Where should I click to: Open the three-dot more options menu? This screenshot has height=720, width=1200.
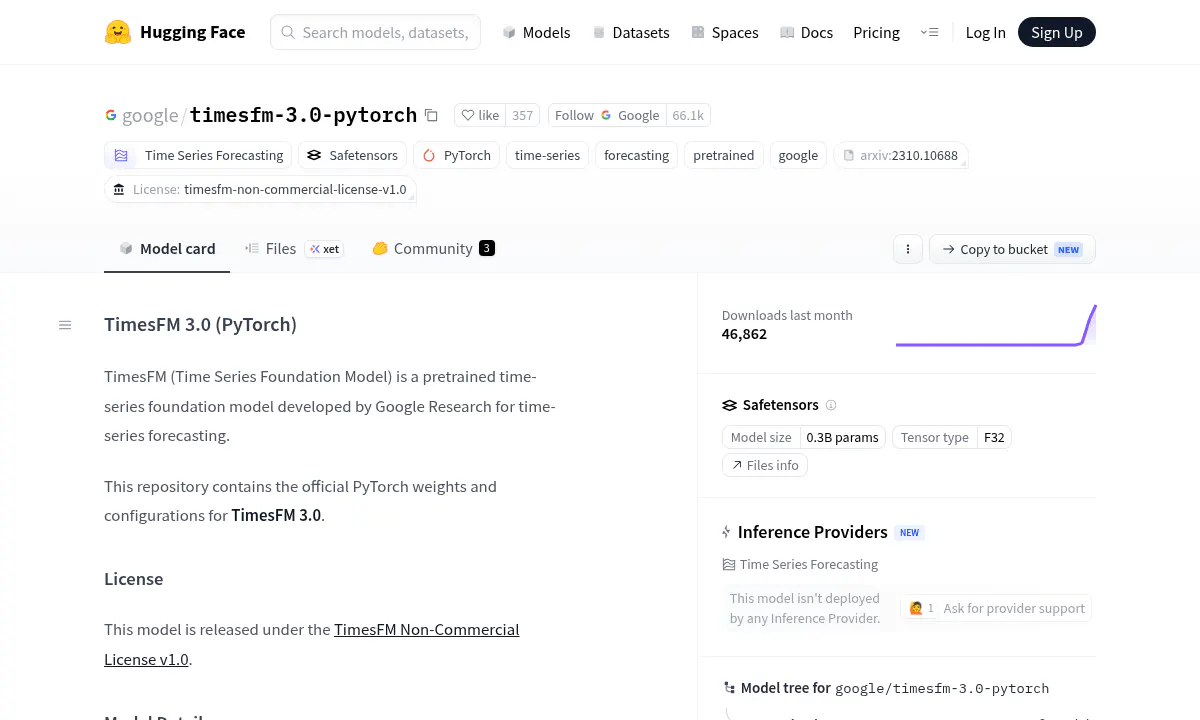(x=907, y=249)
